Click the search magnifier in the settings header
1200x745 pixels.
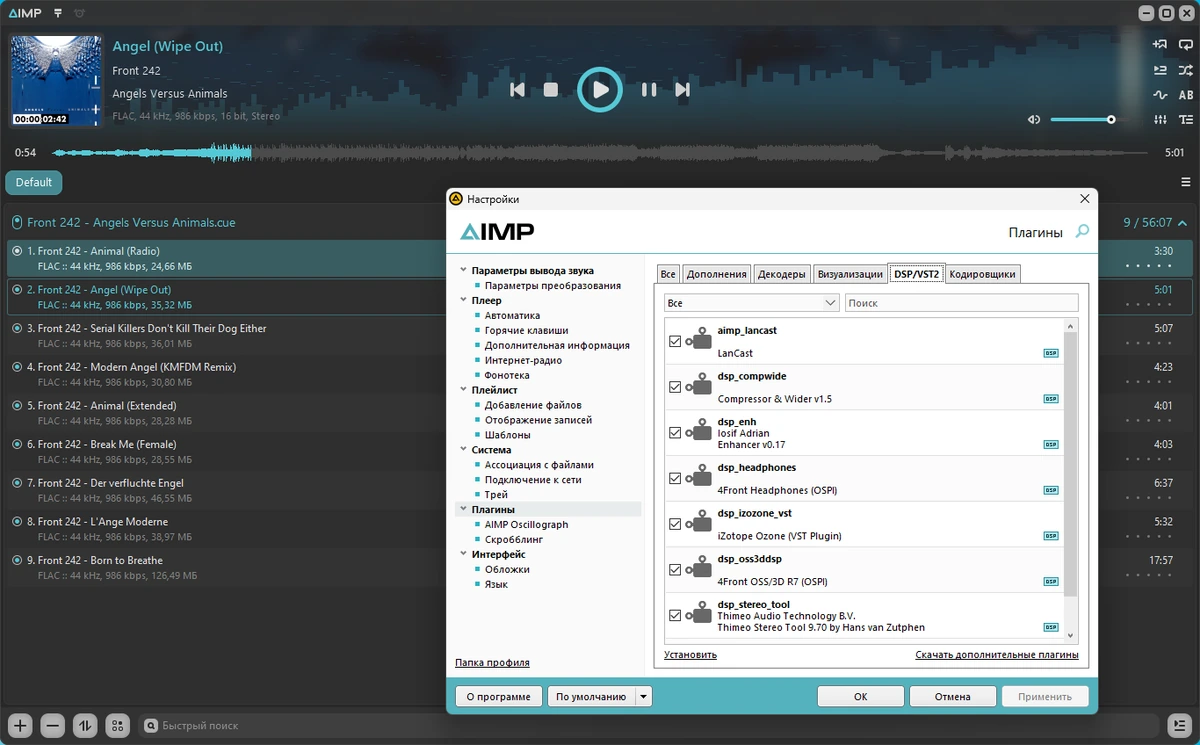click(x=1082, y=232)
